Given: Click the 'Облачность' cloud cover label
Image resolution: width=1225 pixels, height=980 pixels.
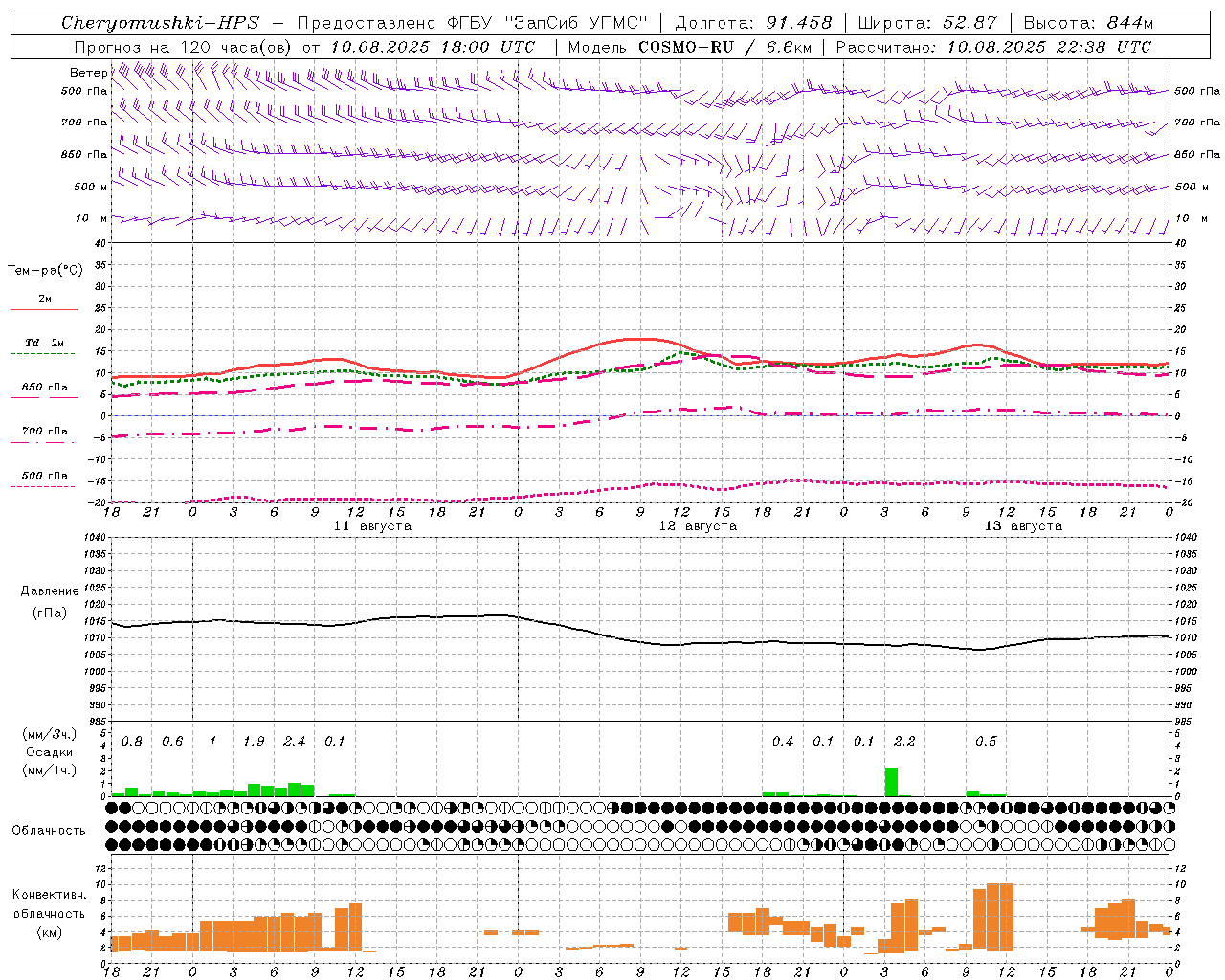Looking at the screenshot, I should 49,830.
